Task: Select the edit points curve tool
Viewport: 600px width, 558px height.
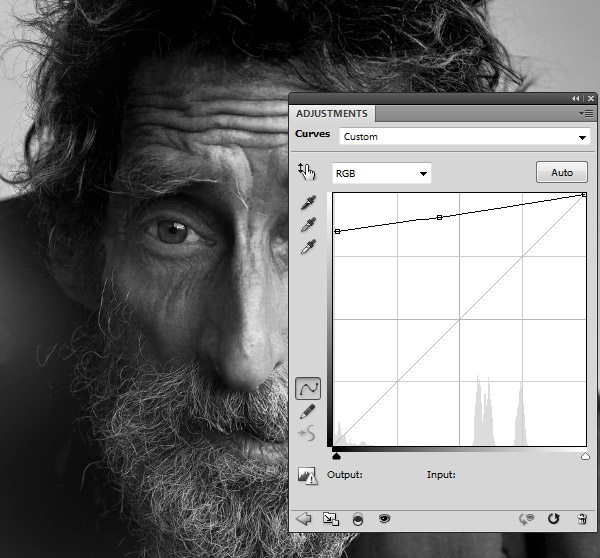Action: tap(308, 388)
